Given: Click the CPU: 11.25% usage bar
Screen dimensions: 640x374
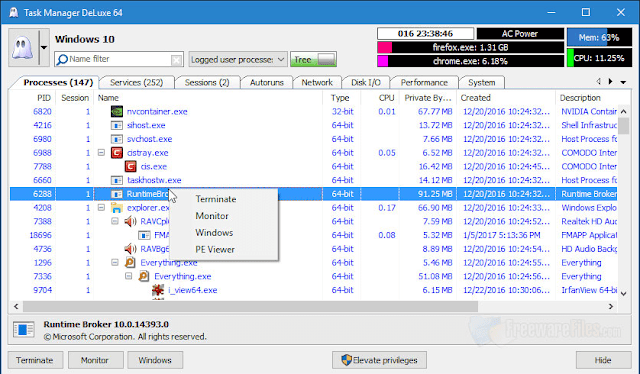Looking at the screenshot, I should (x=599, y=58).
